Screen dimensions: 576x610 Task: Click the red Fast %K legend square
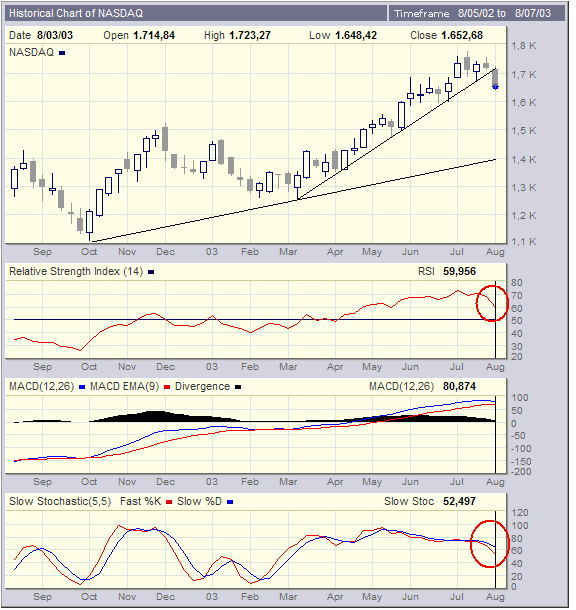click(x=169, y=502)
